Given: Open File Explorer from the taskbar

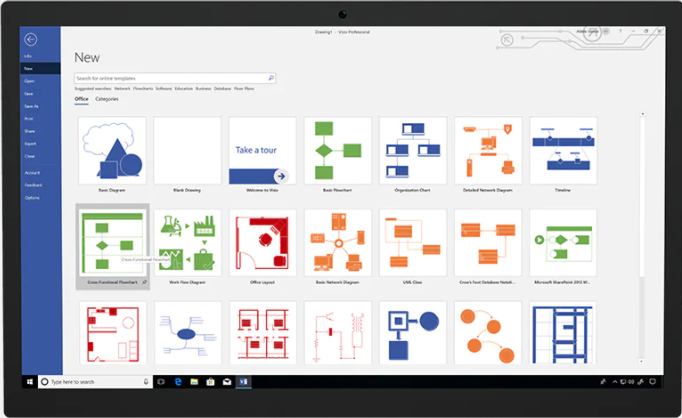Looking at the screenshot, I should point(194,382).
